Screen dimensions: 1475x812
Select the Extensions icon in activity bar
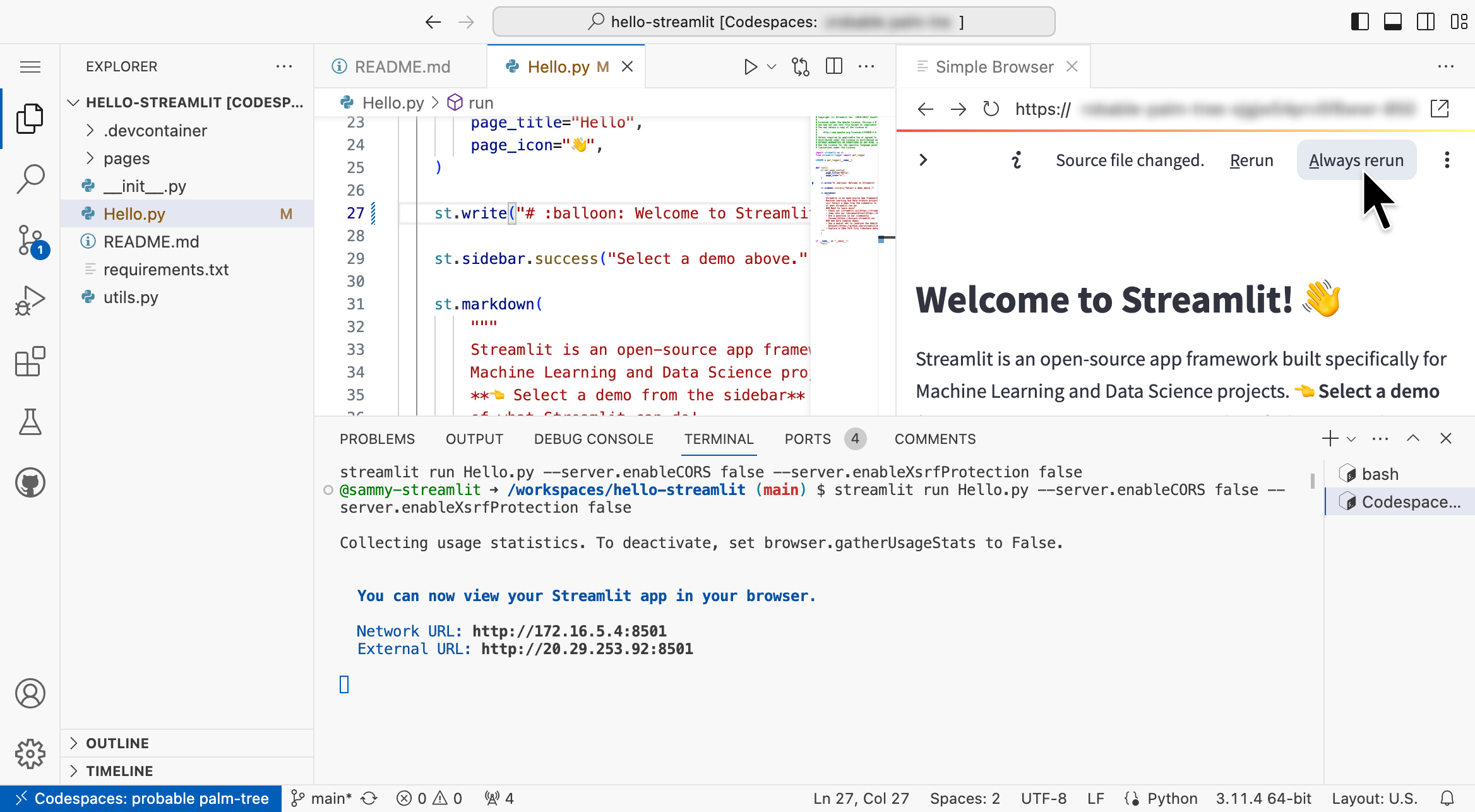coord(31,362)
